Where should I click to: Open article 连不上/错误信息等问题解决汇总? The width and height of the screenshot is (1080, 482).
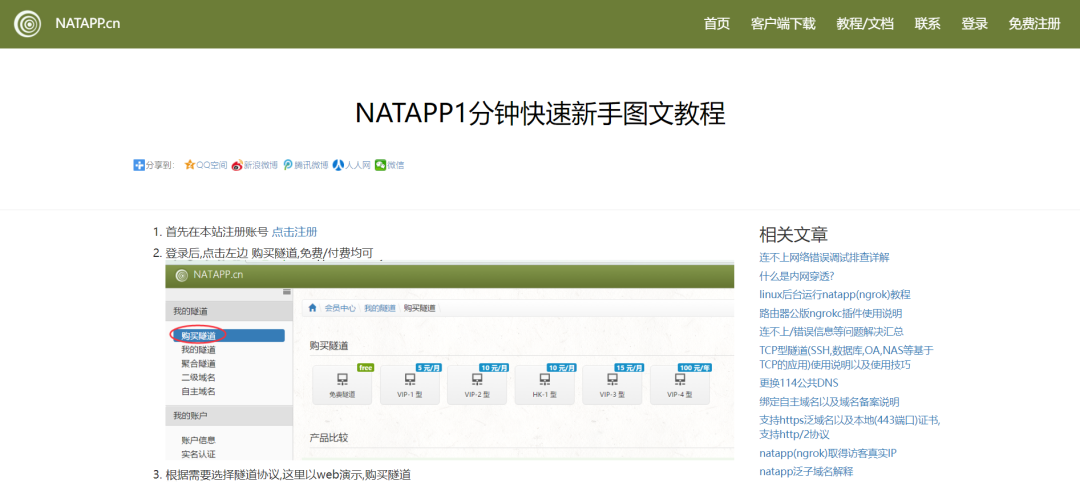pyautogui.click(x=831, y=332)
